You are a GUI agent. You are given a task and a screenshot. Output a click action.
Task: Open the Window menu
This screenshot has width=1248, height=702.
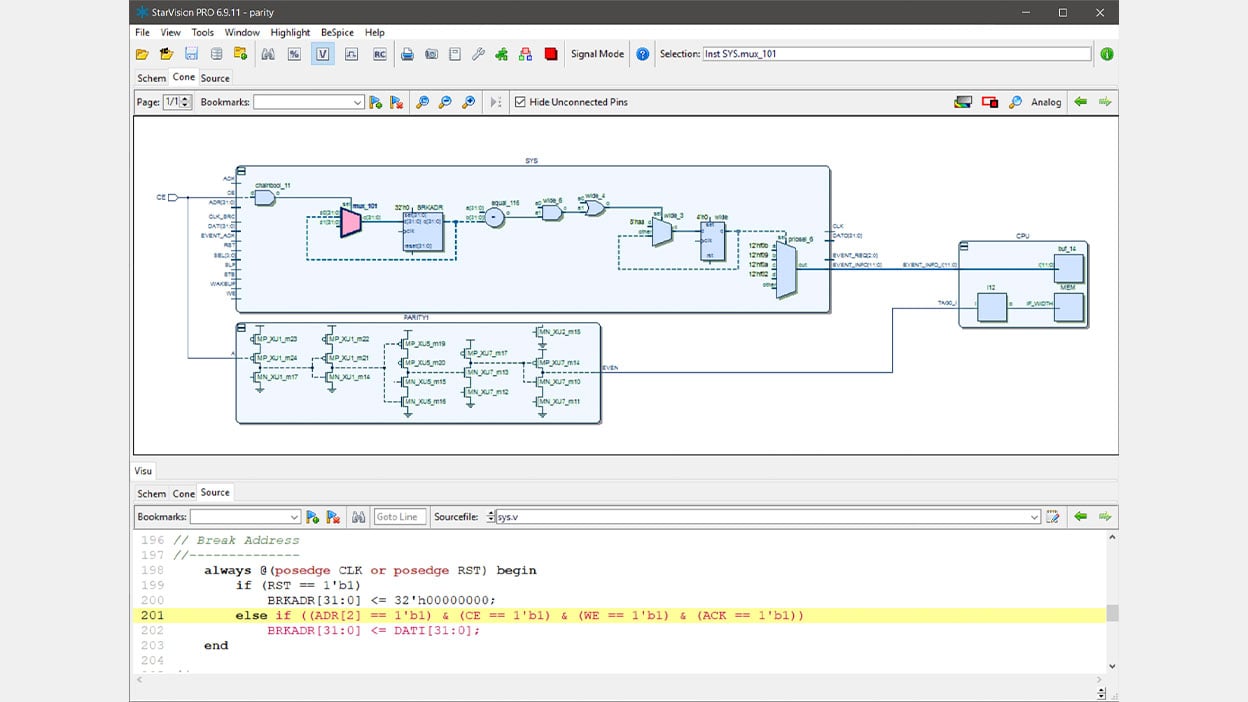[x=242, y=32]
